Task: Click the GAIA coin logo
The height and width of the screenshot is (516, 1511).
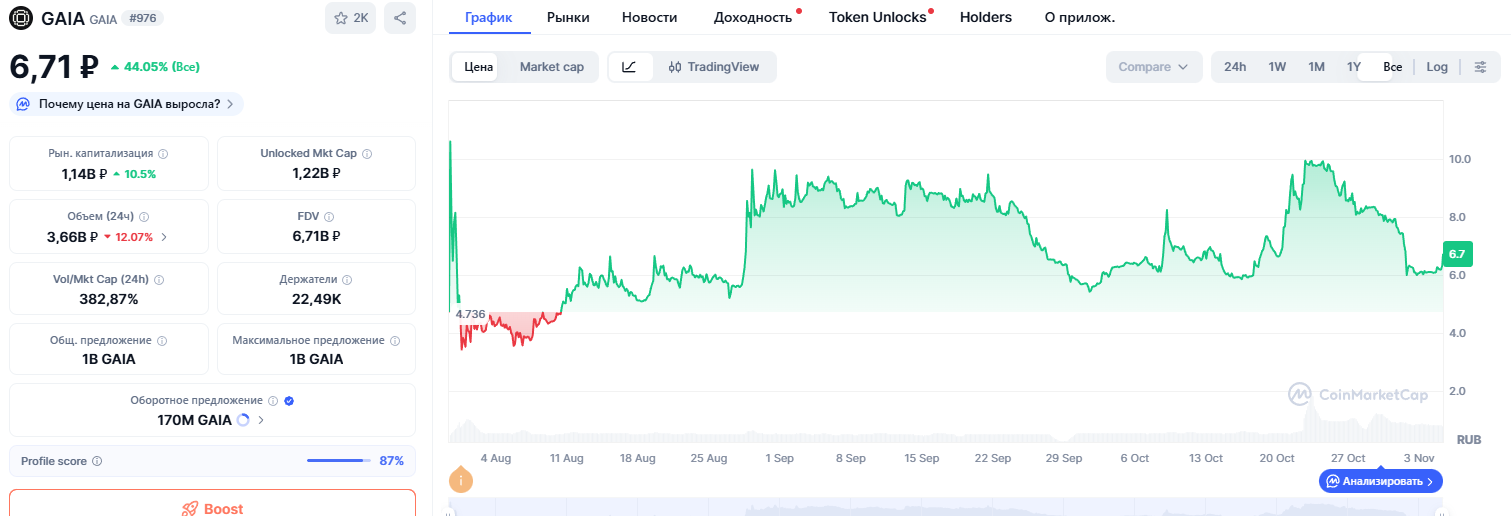Action: coord(21,18)
